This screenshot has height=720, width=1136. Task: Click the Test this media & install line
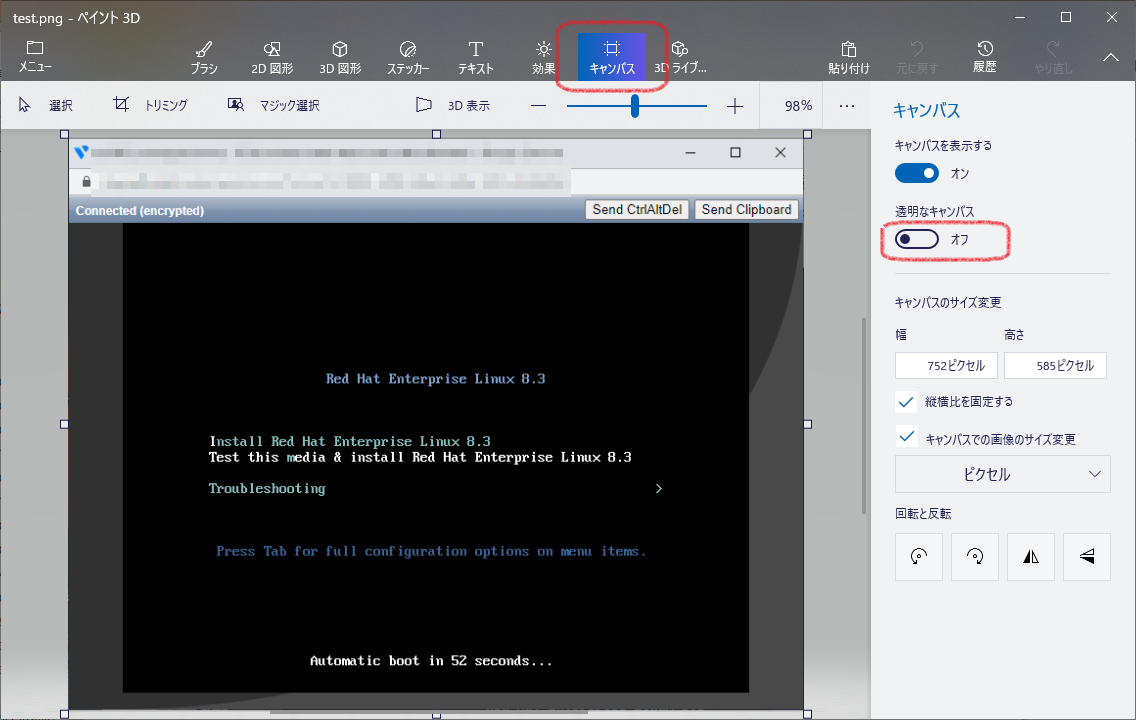tap(420, 457)
